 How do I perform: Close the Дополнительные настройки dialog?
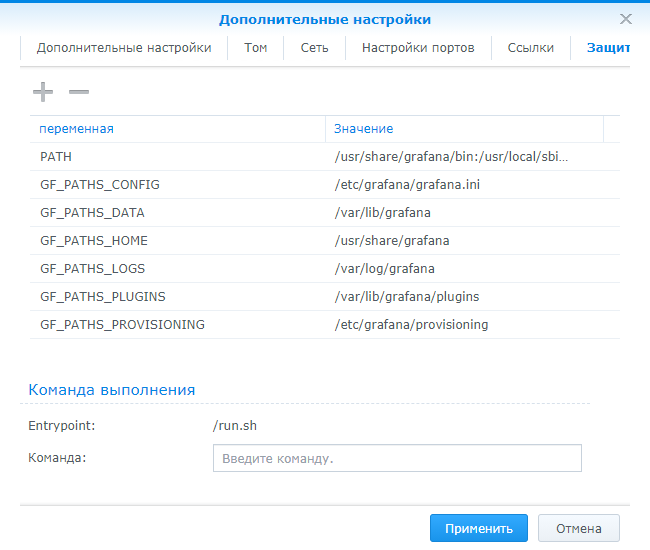tap(626, 19)
